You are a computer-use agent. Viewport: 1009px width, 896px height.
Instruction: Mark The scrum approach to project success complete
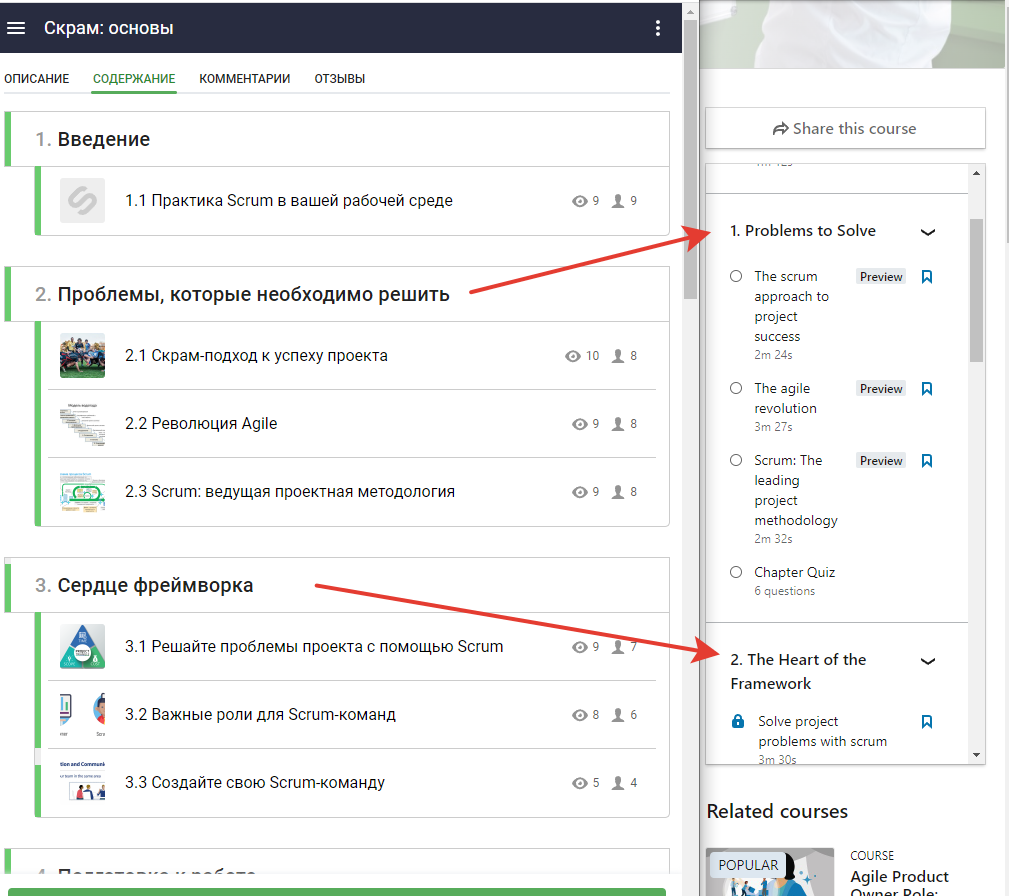pos(736,276)
